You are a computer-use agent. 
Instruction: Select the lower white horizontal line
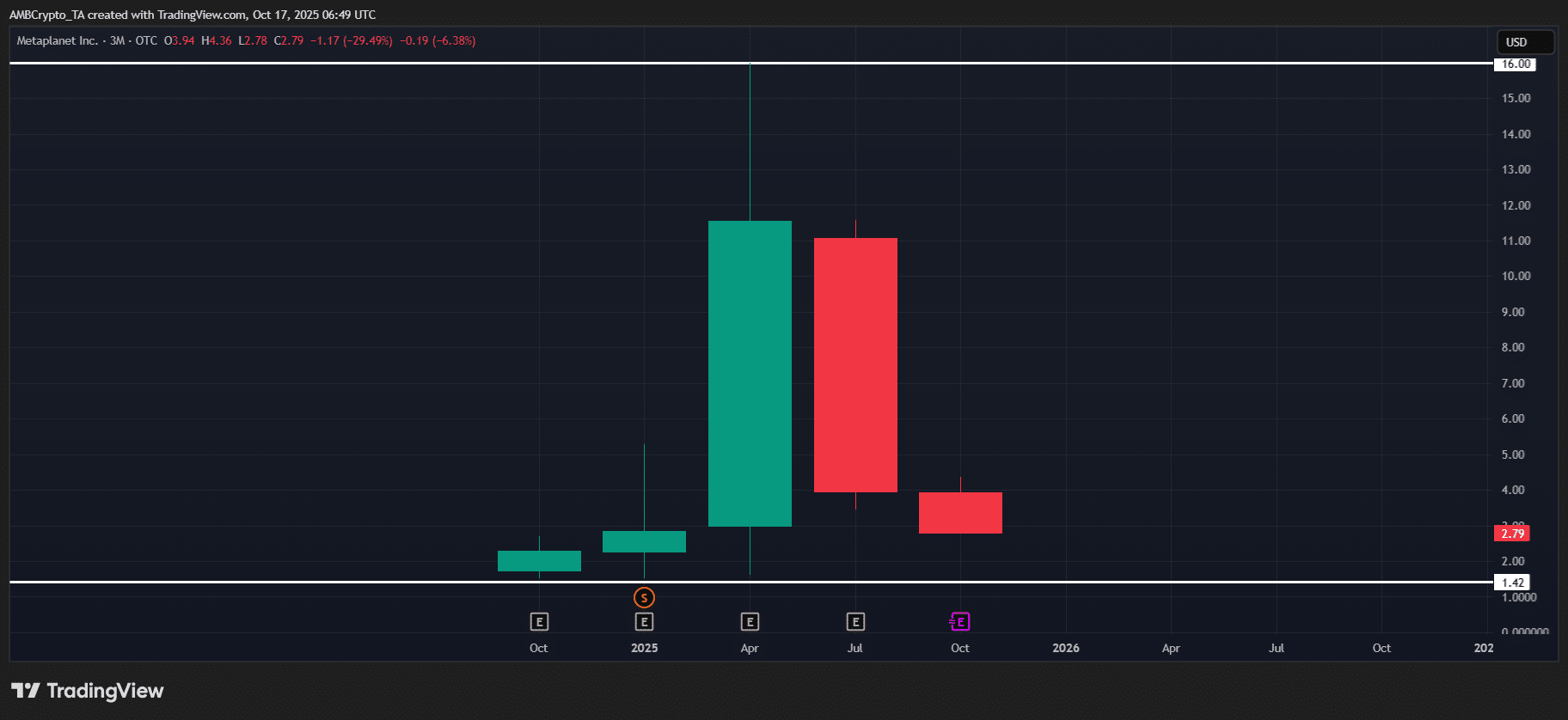point(344,582)
